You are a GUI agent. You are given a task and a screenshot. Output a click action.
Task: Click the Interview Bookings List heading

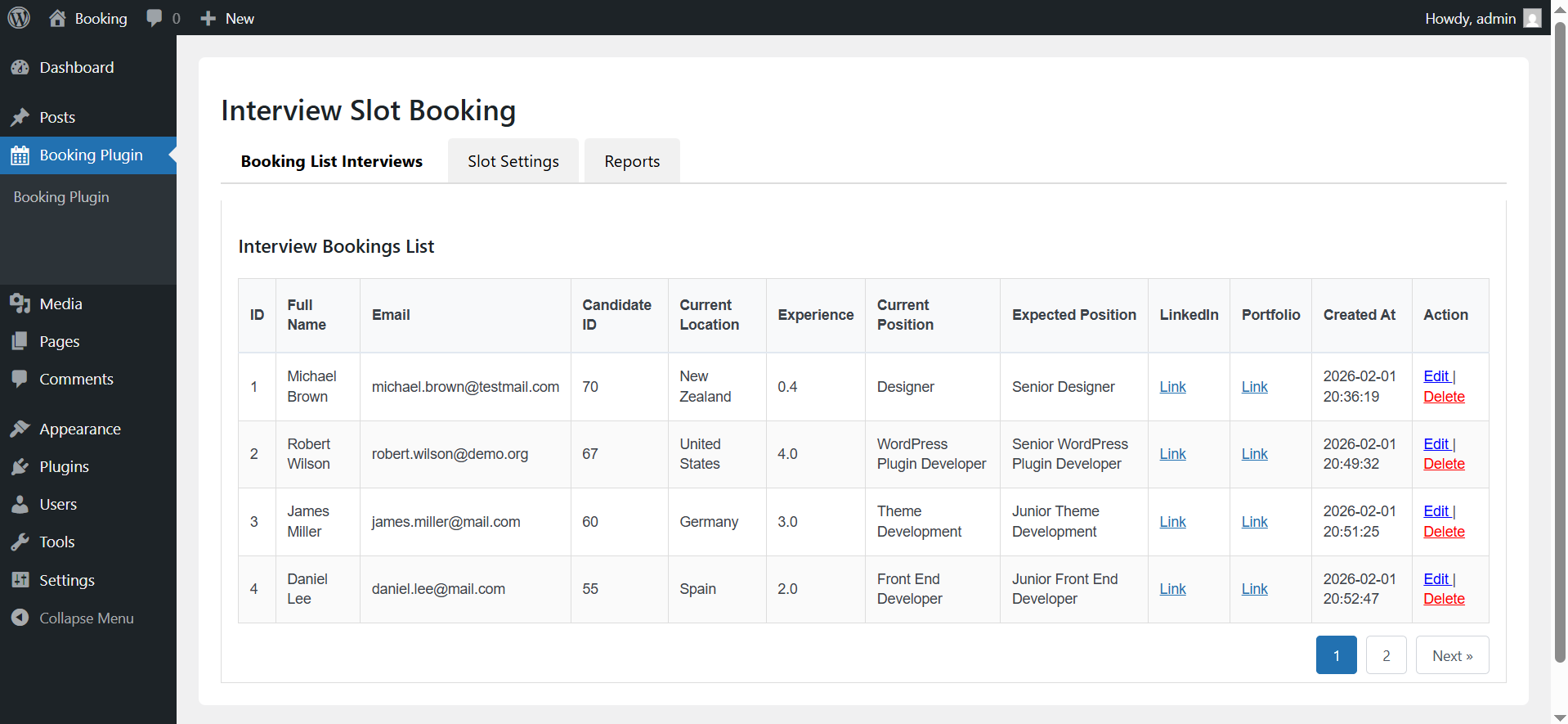click(x=336, y=246)
